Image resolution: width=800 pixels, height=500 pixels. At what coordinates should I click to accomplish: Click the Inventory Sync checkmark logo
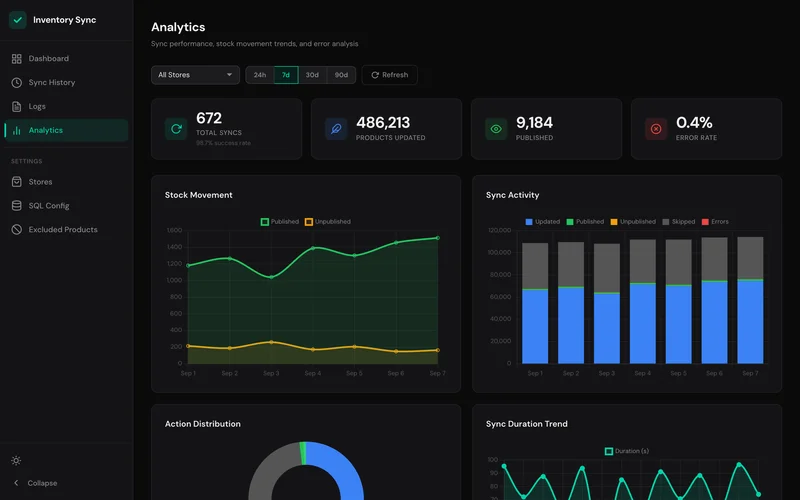[x=18, y=20]
